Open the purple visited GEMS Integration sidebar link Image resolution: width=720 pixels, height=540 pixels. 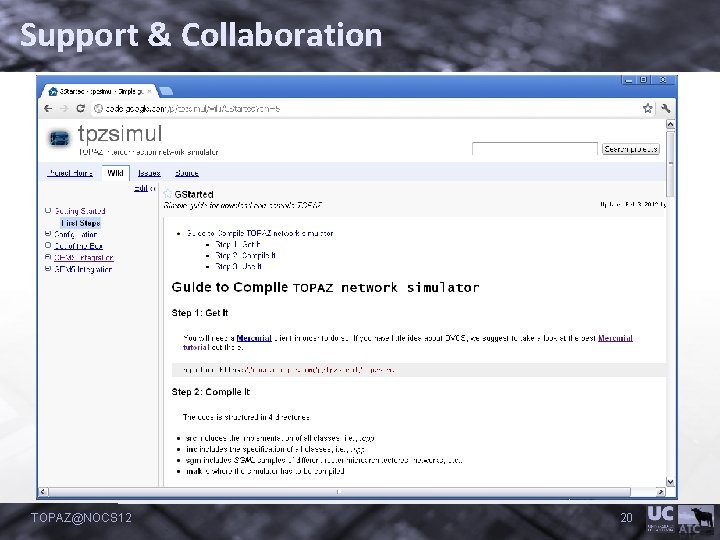tap(84, 258)
